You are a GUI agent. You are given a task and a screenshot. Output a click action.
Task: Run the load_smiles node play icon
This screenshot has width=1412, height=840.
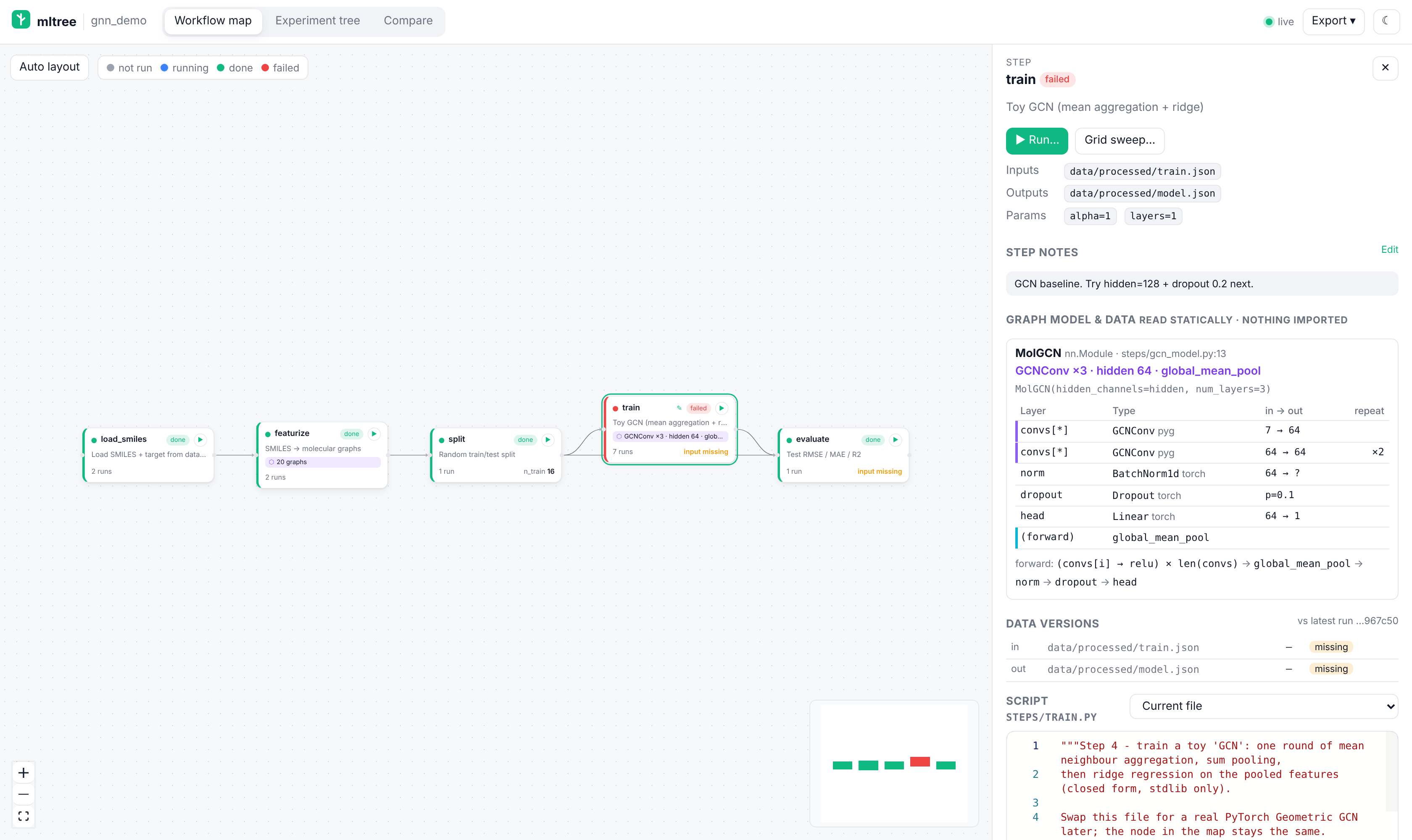click(x=200, y=440)
